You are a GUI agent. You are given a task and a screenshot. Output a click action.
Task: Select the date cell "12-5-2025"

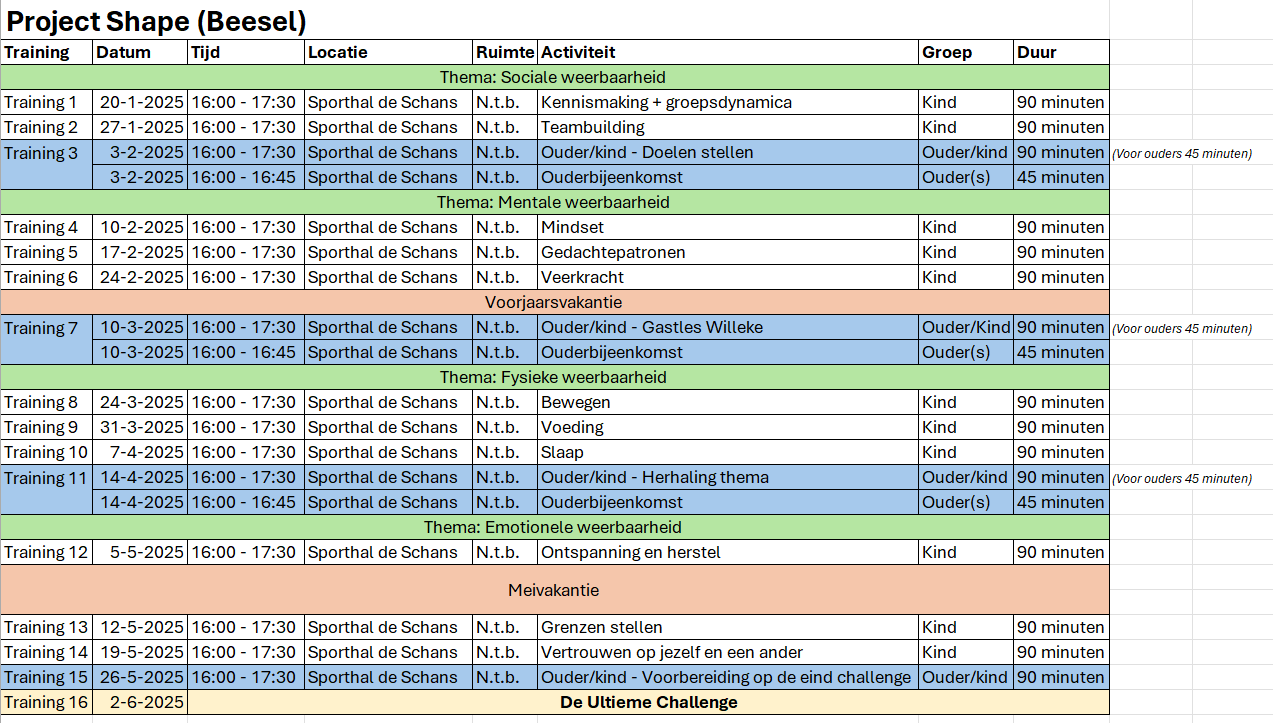(x=140, y=627)
